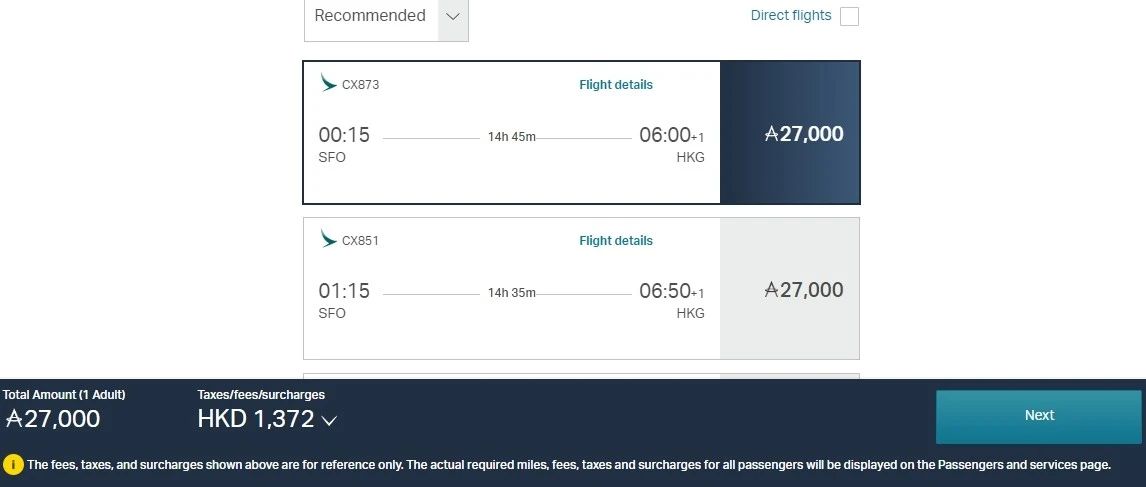Tick the Direct flights checkbox
Image resolution: width=1146 pixels, height=487 pixels.
coord(849,16)
